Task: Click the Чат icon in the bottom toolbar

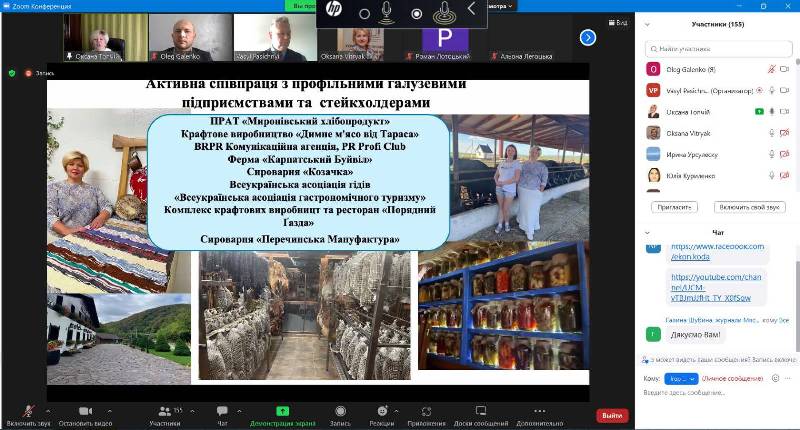Action: pos(222,411)
